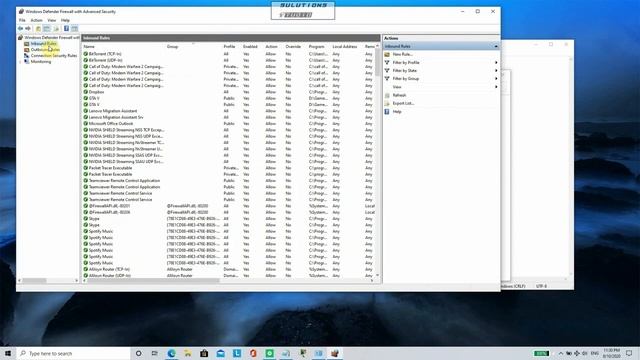Expand the Filter by State submenu arrow

[x=496, y=71]
